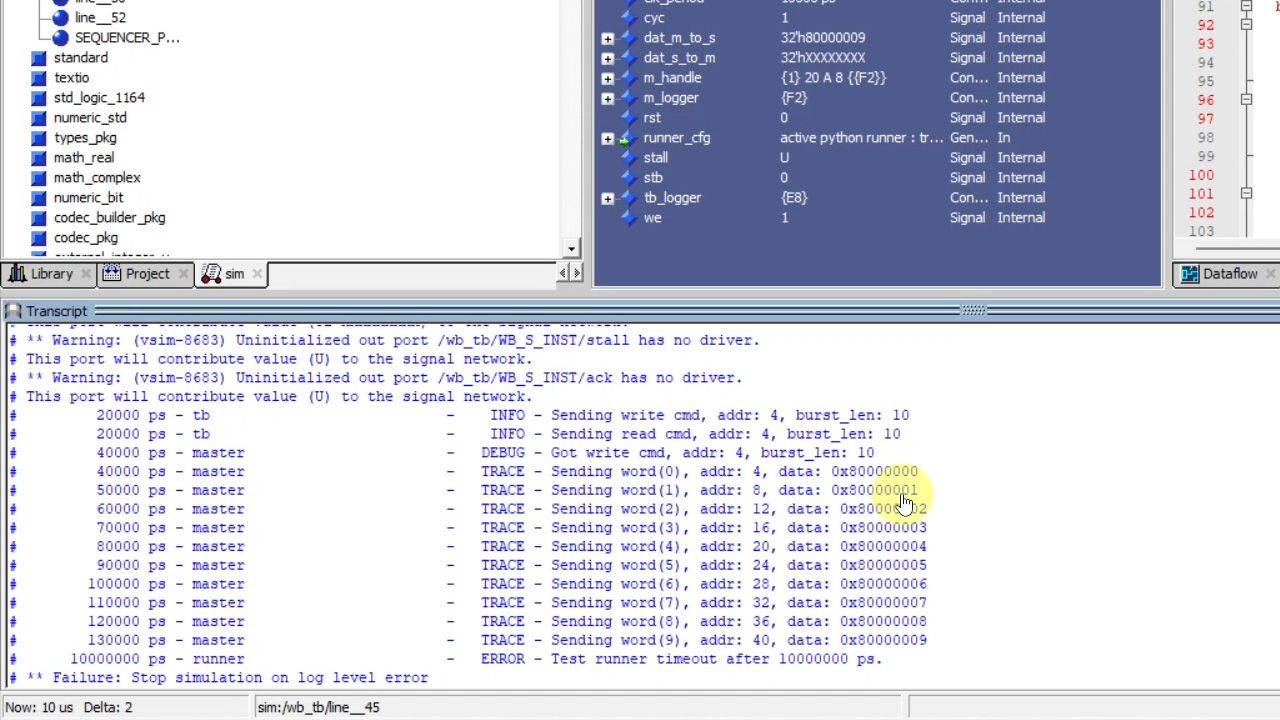Expand the tb_logger entry

607,198
